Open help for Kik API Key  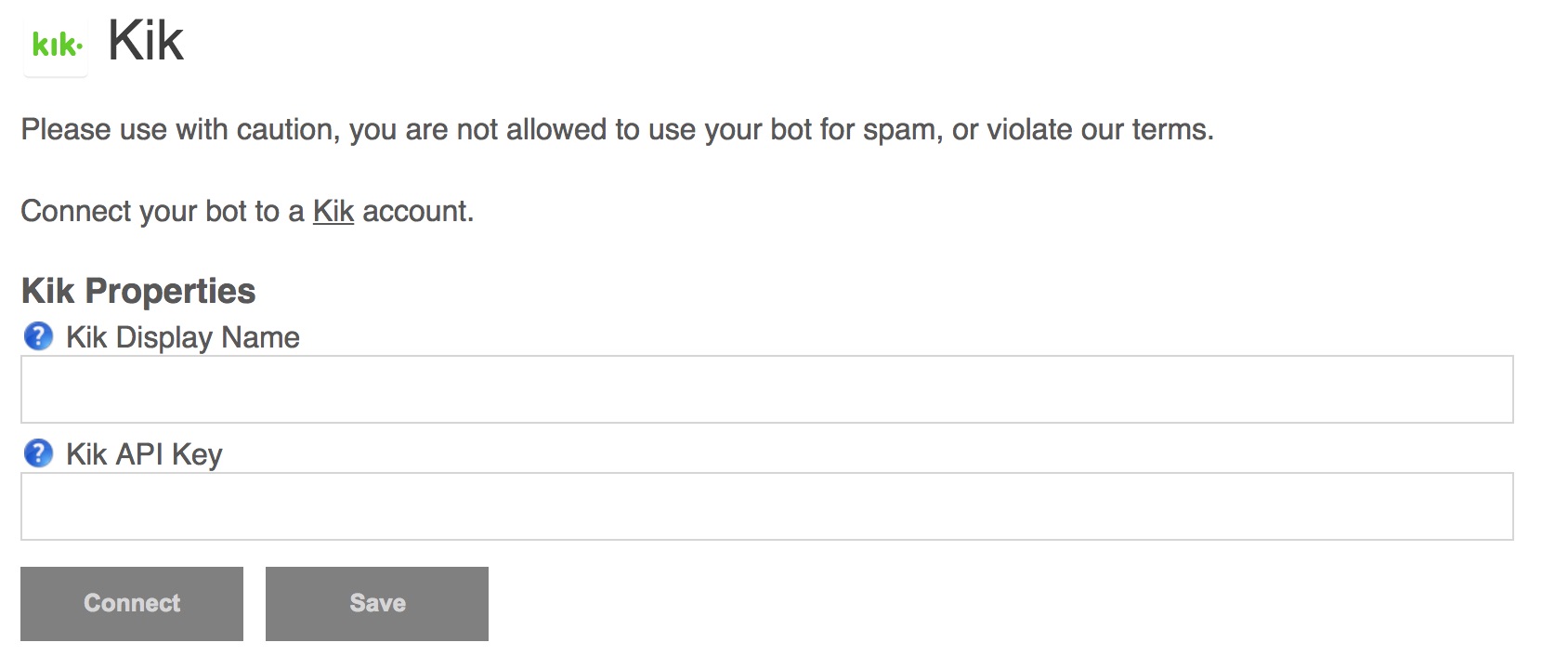[38, 453]
